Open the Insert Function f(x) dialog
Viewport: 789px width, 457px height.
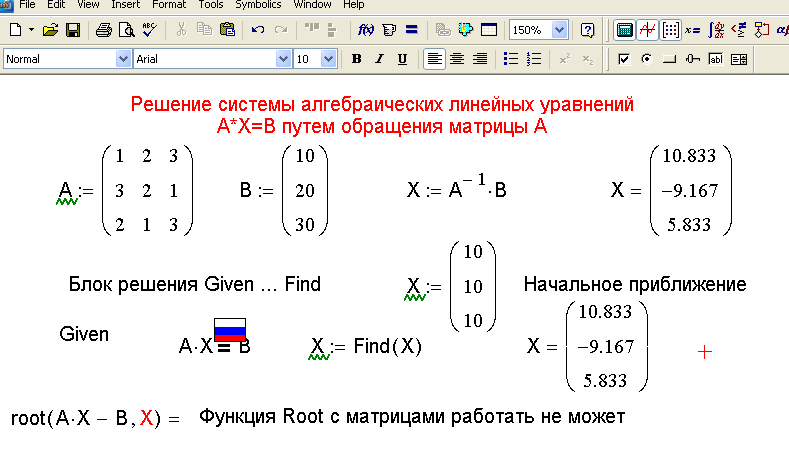pos(366,30)
